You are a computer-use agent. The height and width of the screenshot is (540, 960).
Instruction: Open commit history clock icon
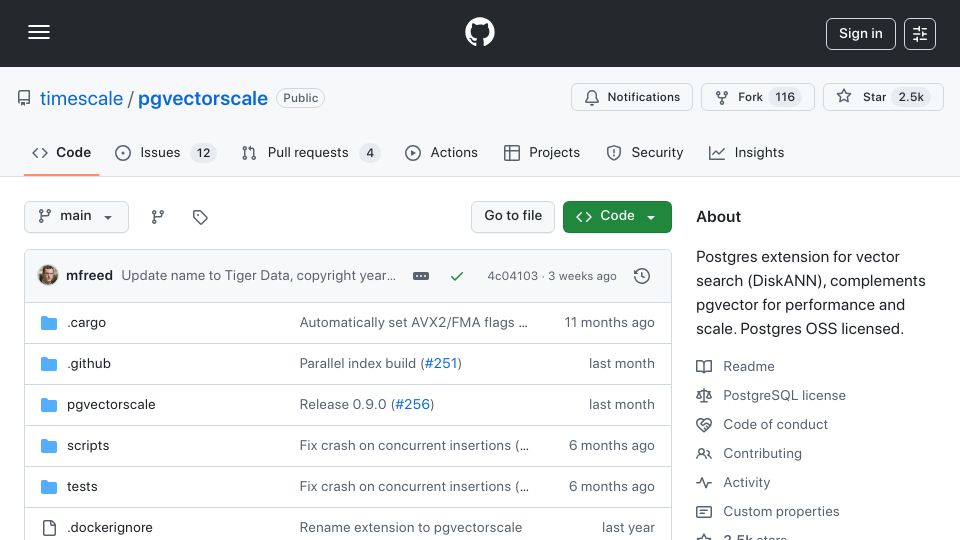tap(642, 276)
